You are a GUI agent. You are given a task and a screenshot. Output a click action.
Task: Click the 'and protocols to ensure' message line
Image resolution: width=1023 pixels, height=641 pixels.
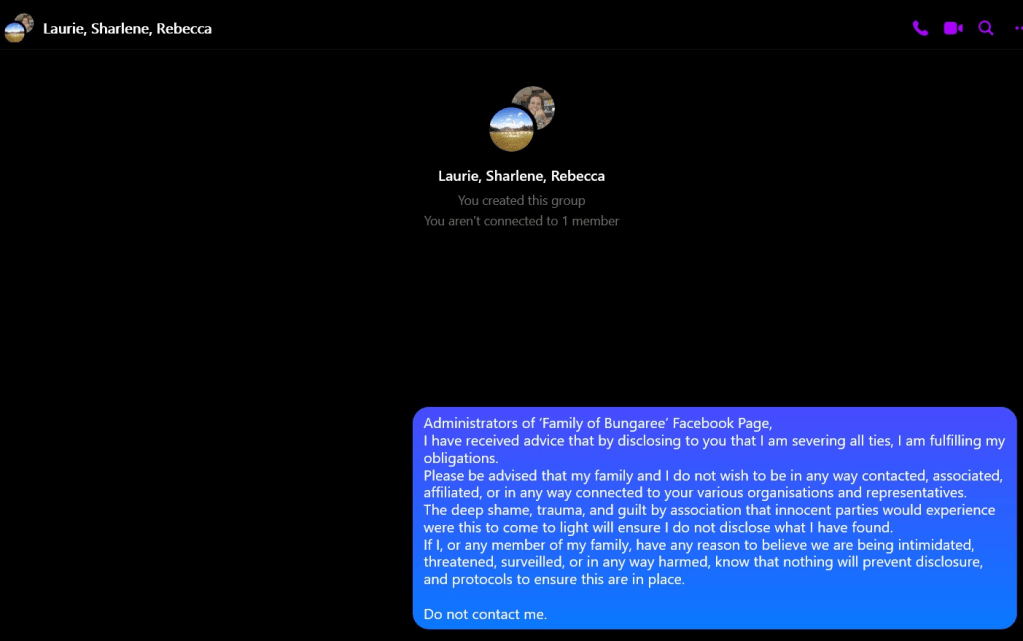553,579
